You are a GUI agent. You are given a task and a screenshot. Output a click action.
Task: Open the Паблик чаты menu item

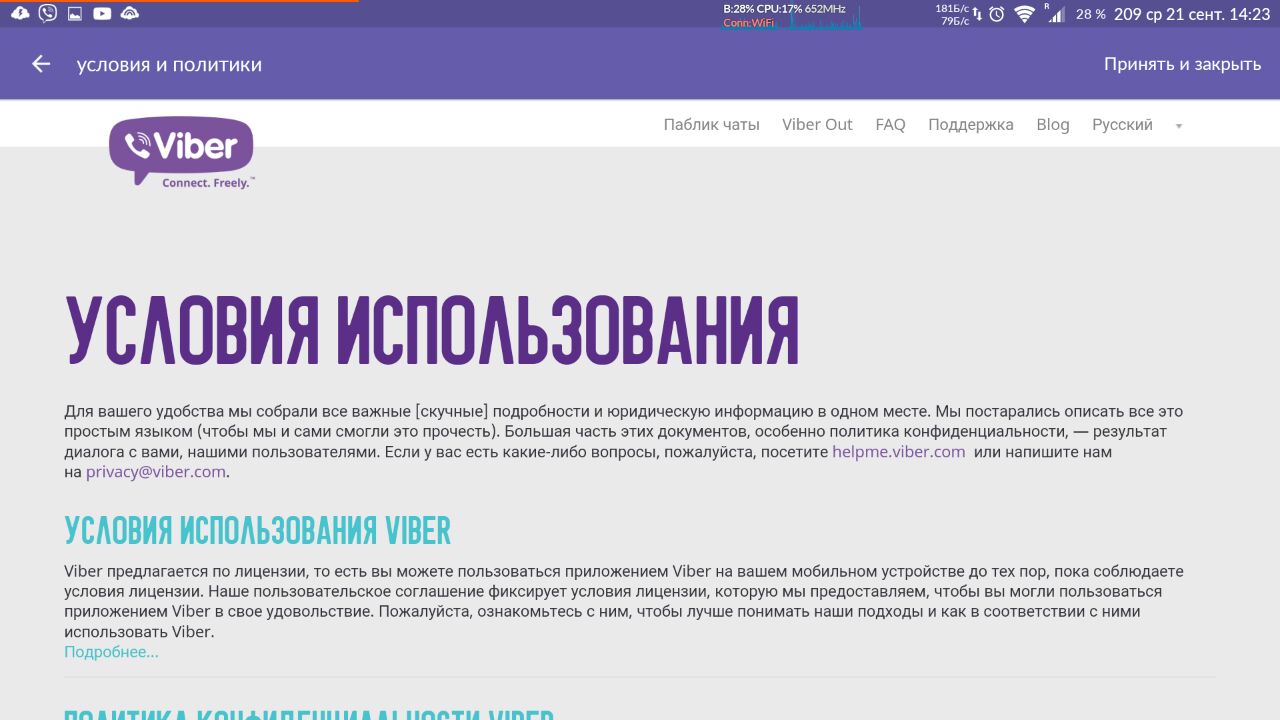pyautogui.click(x=711, y=125)
